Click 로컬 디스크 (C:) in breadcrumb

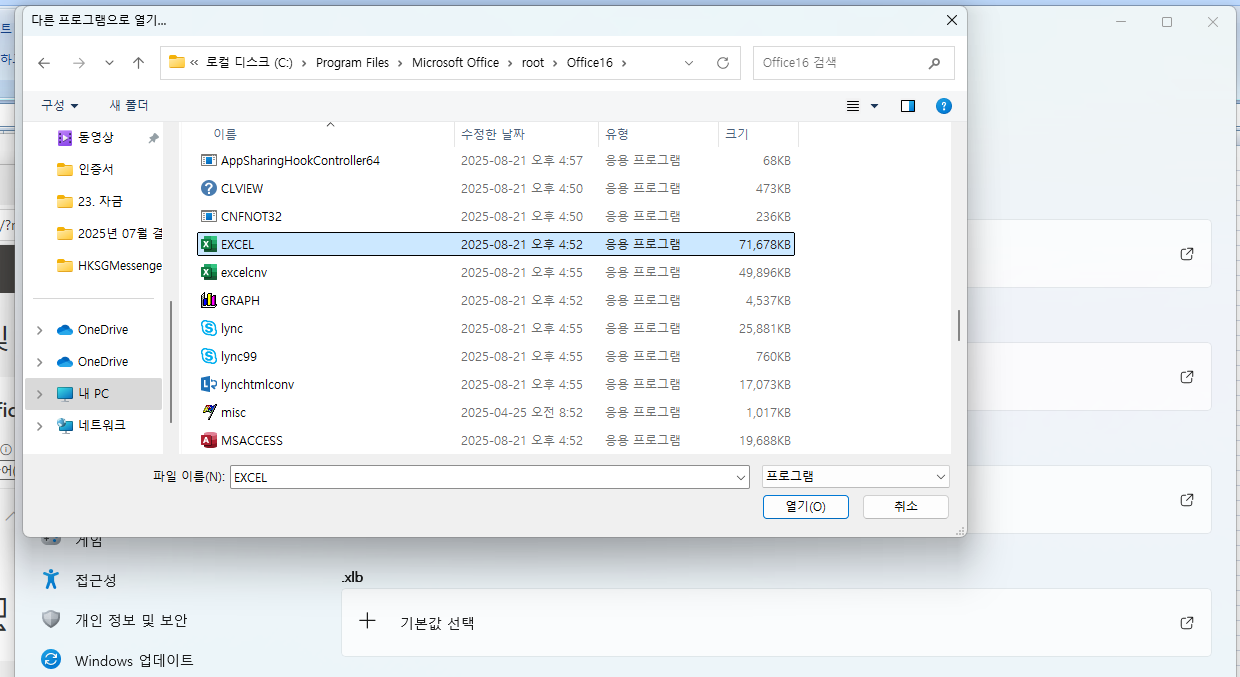pos(250,62)
